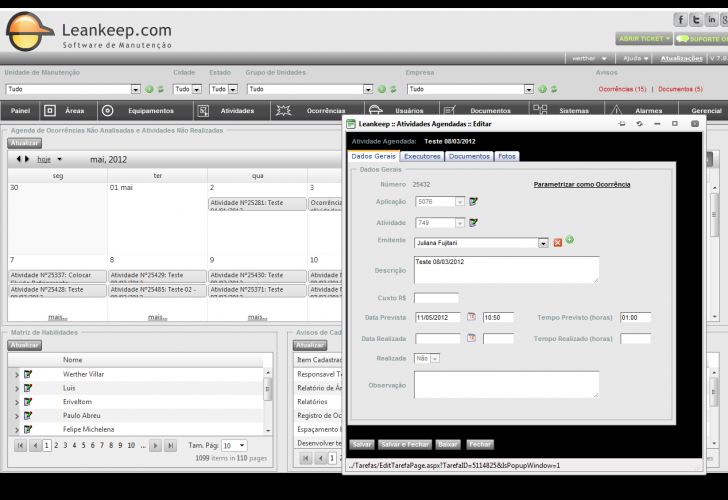Expand the Werther Villar row
The image size is (728, 500).
17,375
